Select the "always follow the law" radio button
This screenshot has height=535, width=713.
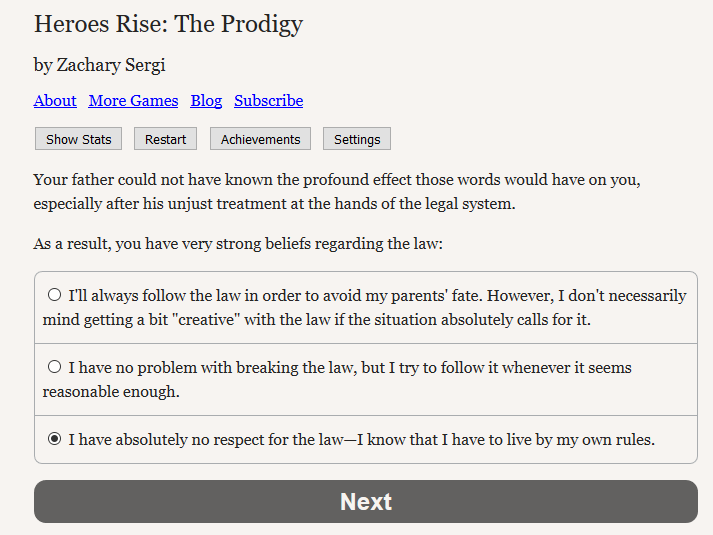(55, 295)
